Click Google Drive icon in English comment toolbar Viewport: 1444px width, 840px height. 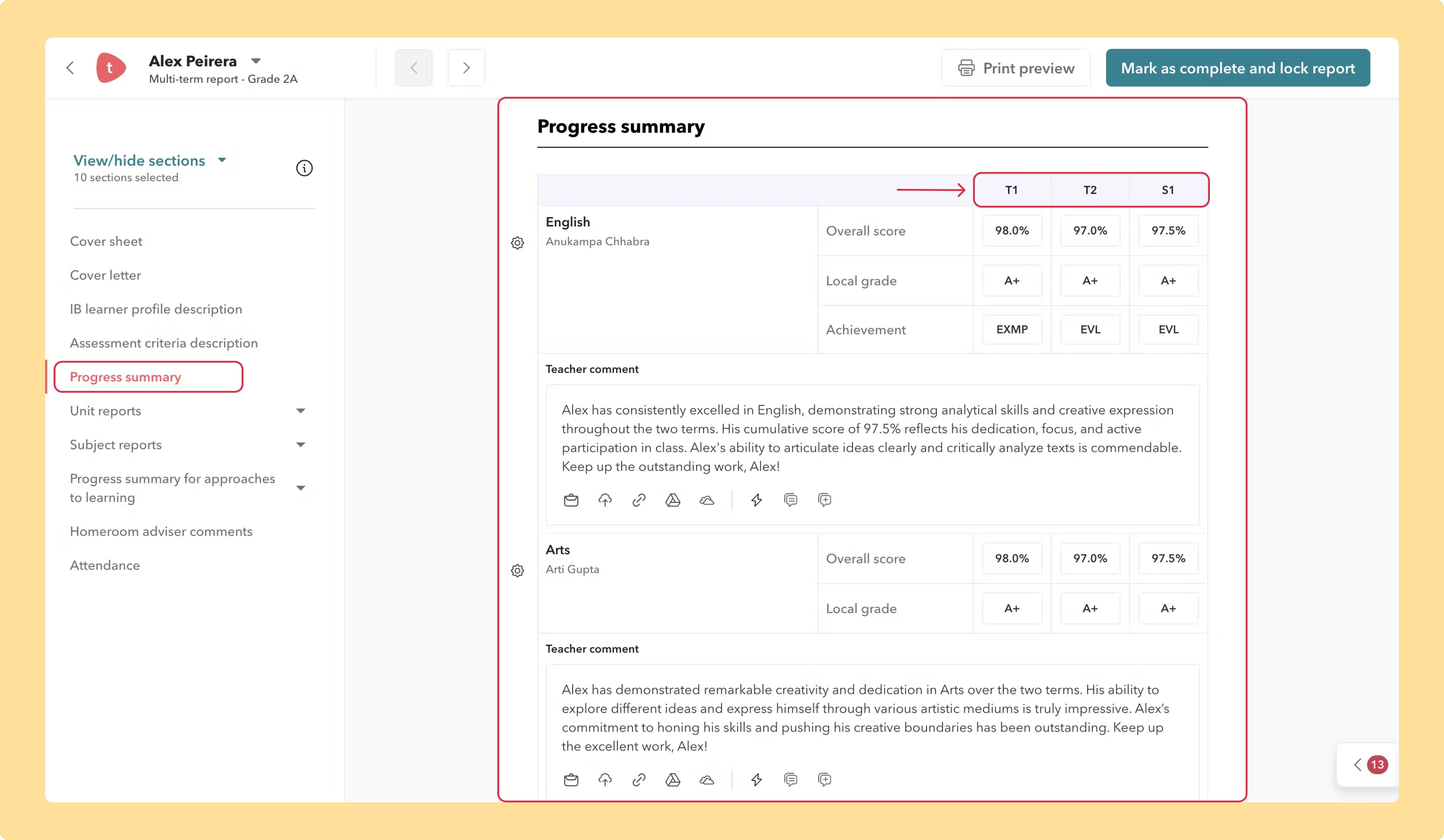point(673,500)
